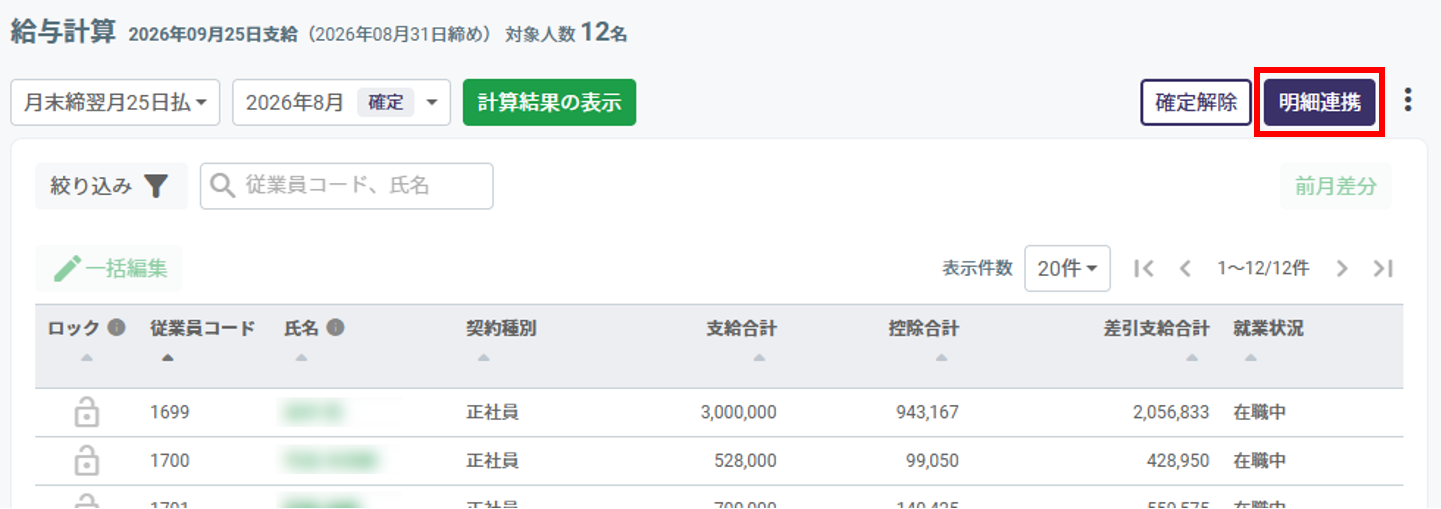Toggle lock icon for employee 1699
Viewport: 1441px width, 509px height.
click(x=87, y=411)
